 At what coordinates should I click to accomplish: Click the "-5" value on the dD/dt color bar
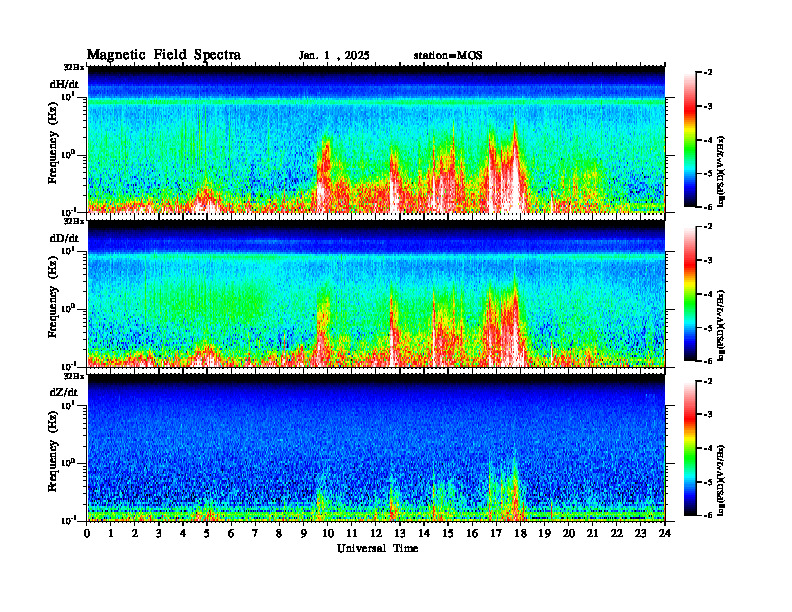coord(708,328)
